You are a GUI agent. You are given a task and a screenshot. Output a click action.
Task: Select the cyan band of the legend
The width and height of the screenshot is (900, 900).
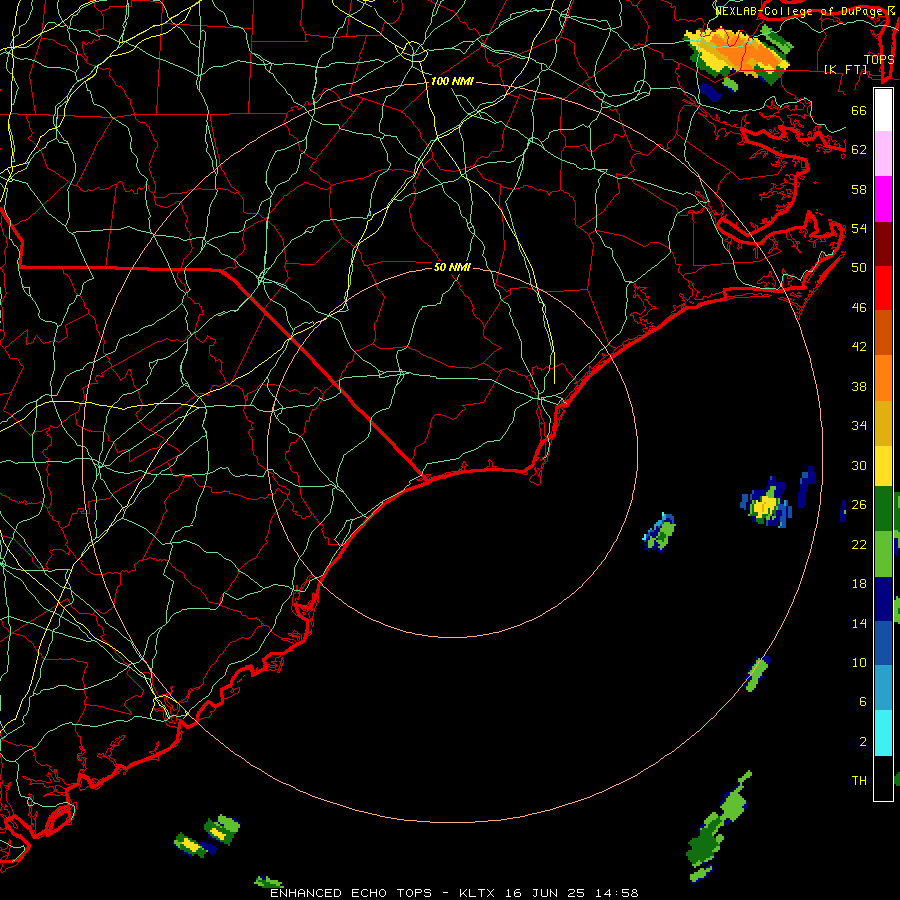tap(883, 733)
